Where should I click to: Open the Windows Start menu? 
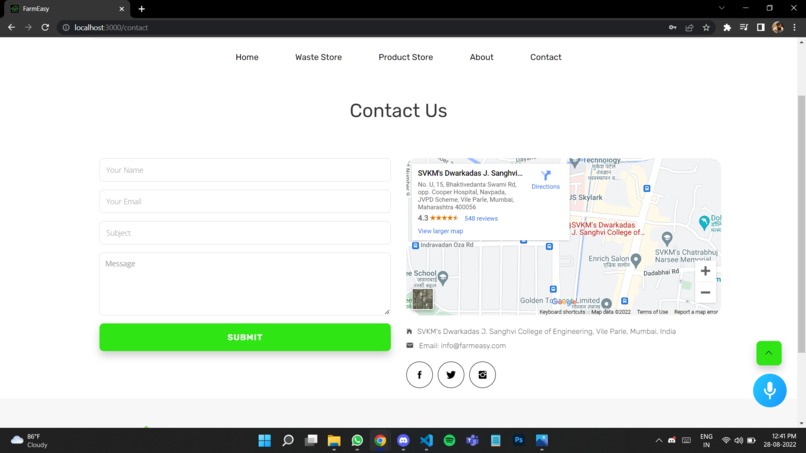click(x=265, y=440)
